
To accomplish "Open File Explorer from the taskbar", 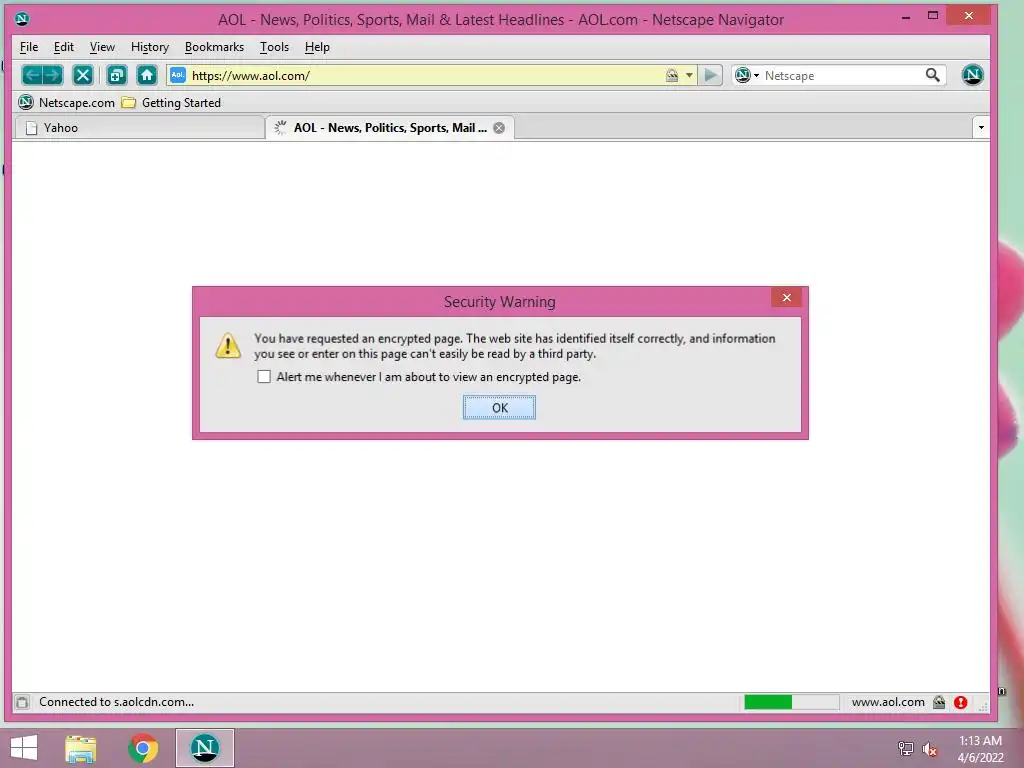I will coord(80,748).
